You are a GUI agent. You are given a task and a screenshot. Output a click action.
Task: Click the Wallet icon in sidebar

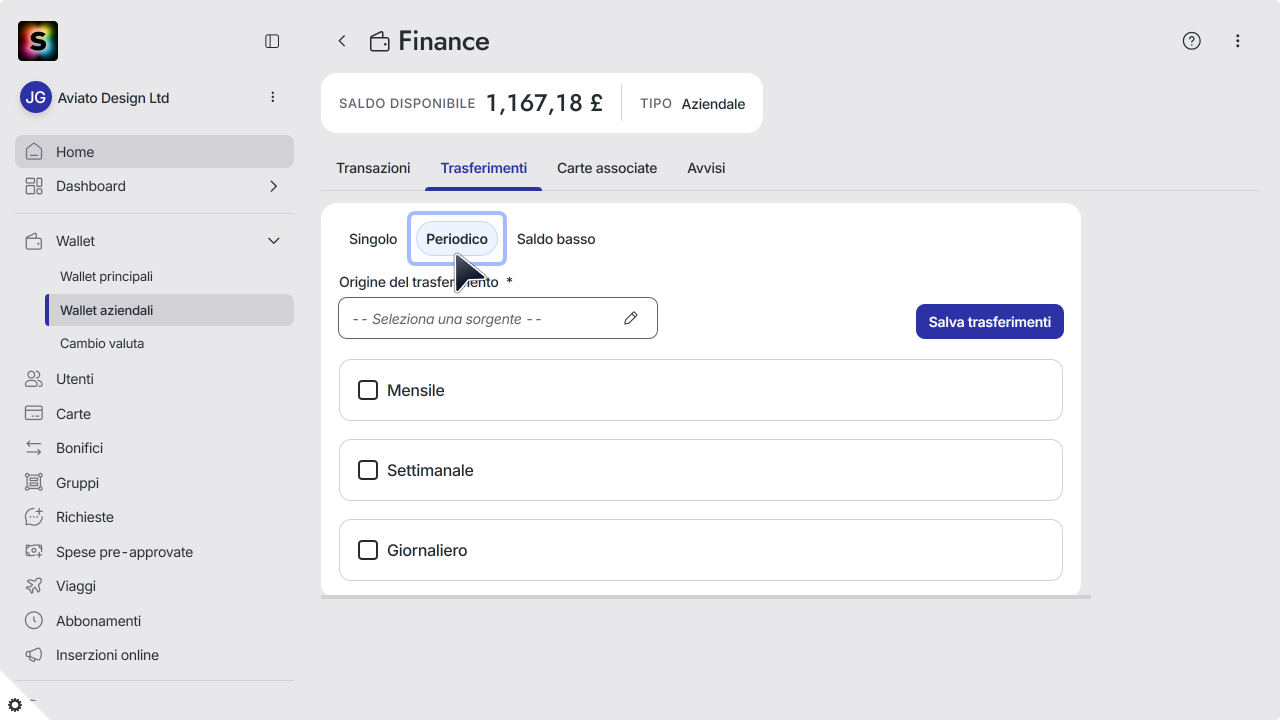click(x=34, y=241)
